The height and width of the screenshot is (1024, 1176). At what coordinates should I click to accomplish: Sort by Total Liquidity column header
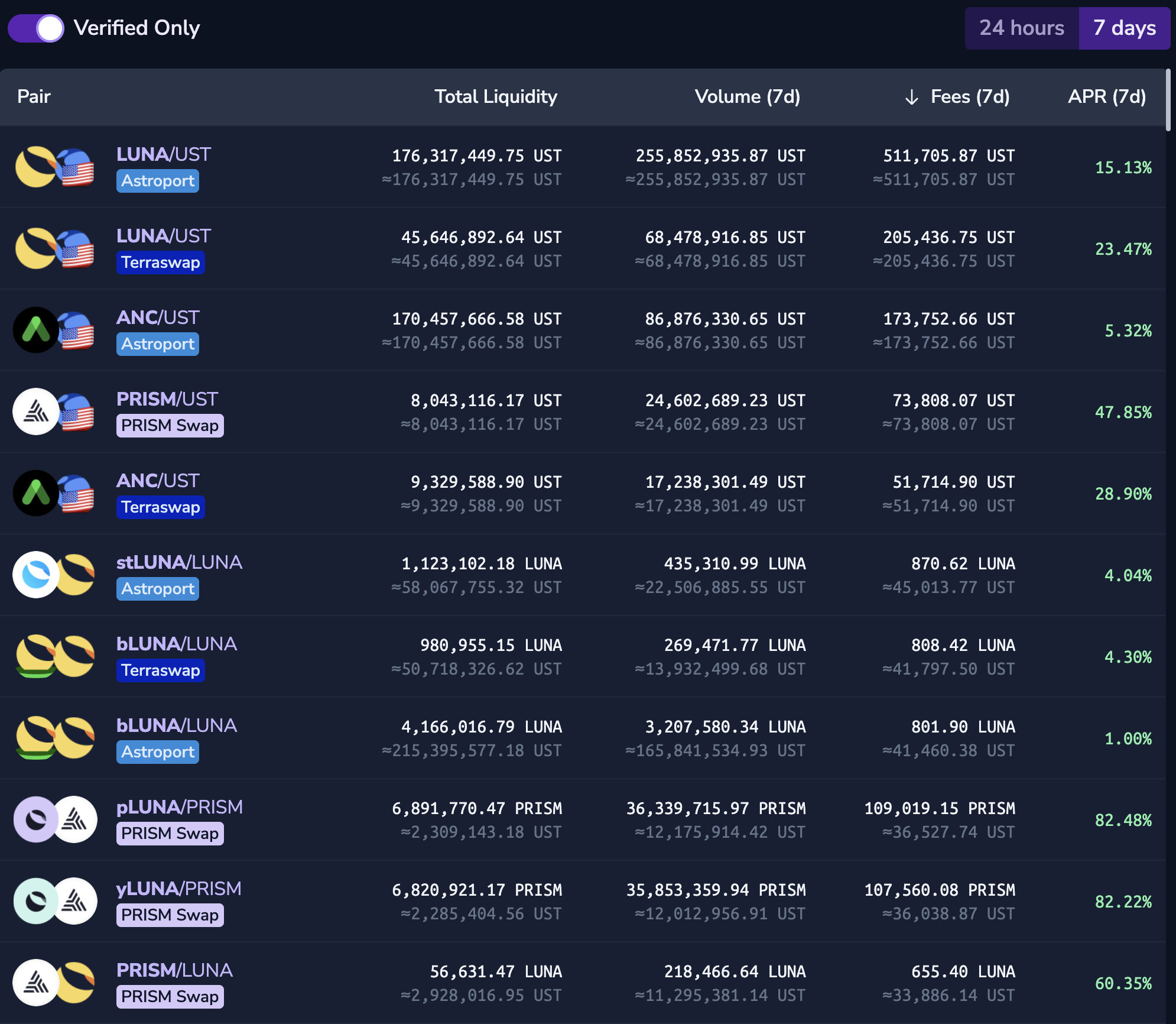tap(495, 97)
